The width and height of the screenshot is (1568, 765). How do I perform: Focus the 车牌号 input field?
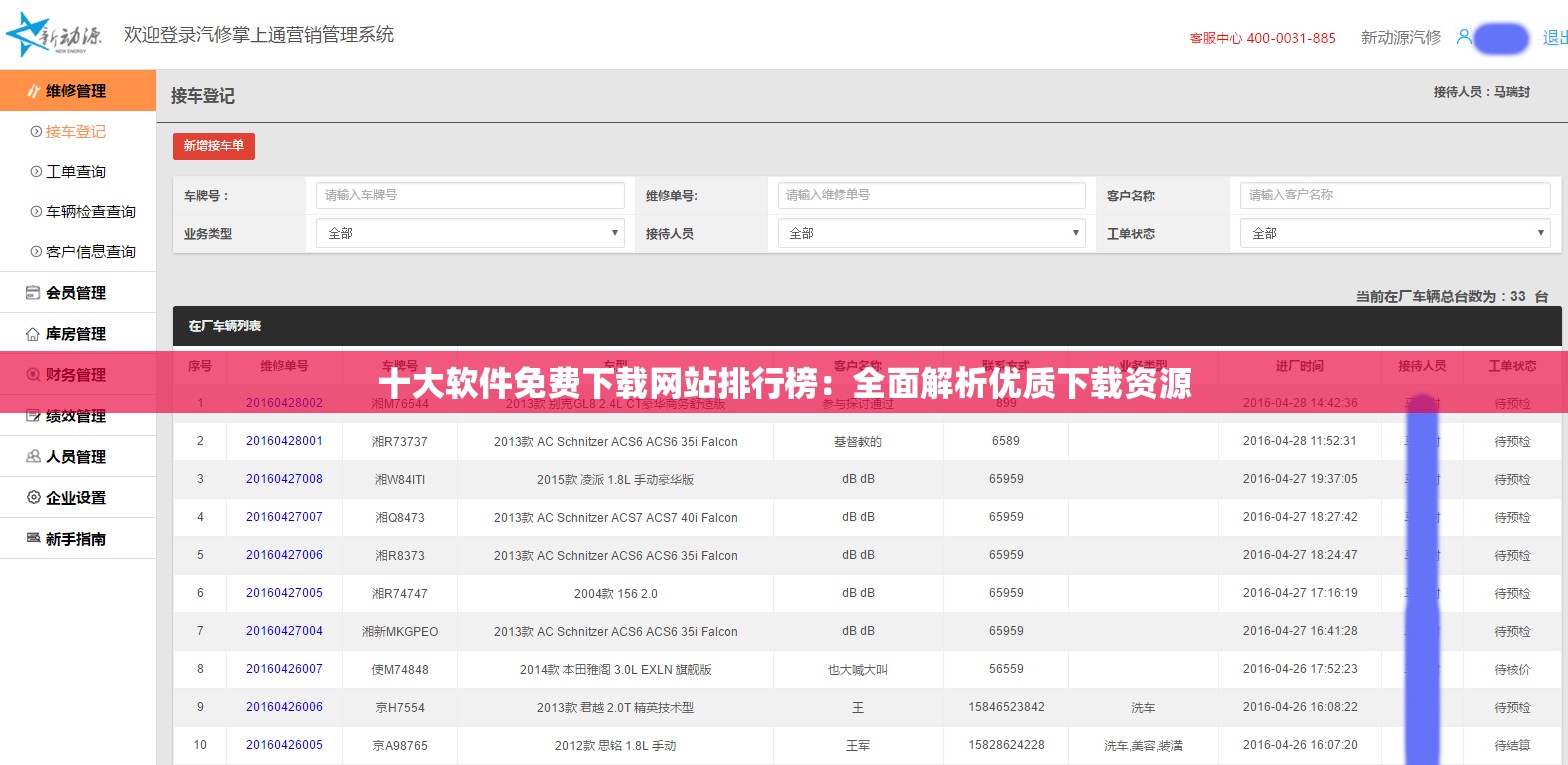(470, 195)
